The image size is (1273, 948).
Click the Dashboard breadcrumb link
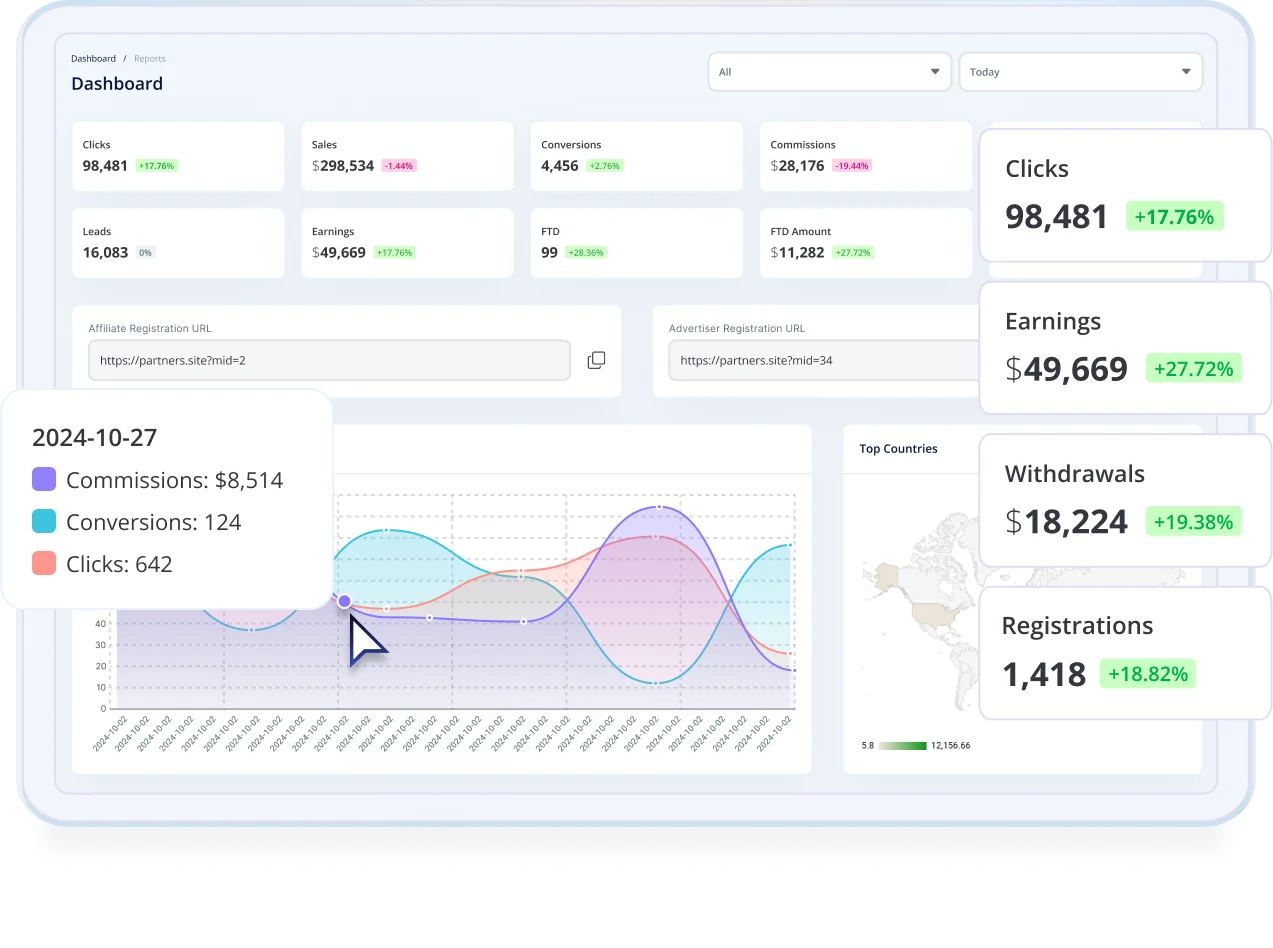[x=93, y=58]
